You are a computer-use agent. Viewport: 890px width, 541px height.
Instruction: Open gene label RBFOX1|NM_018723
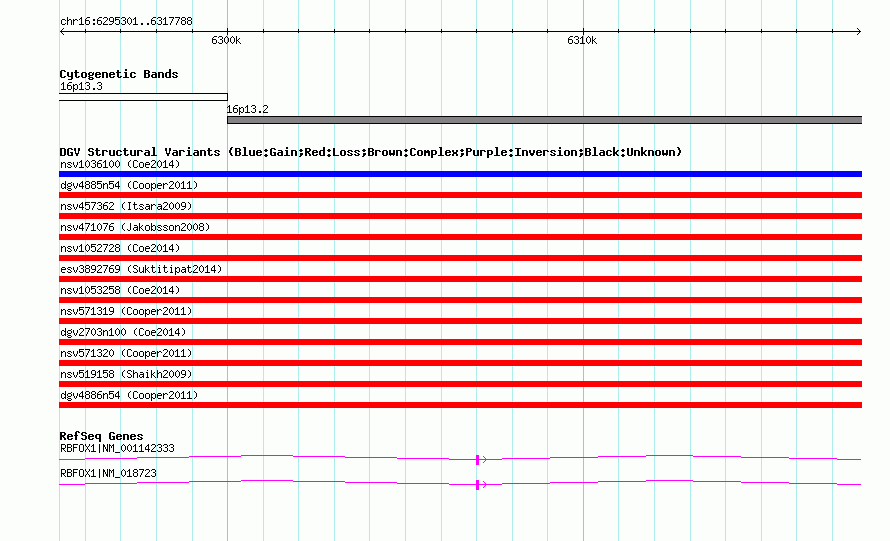pyautogui.click(x=108, y=473)
